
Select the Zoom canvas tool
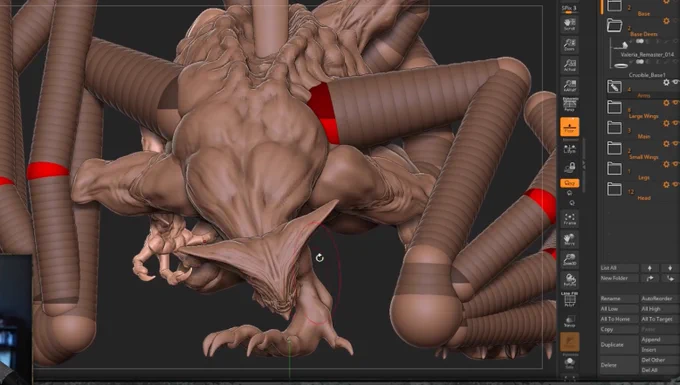pos(569,45)
